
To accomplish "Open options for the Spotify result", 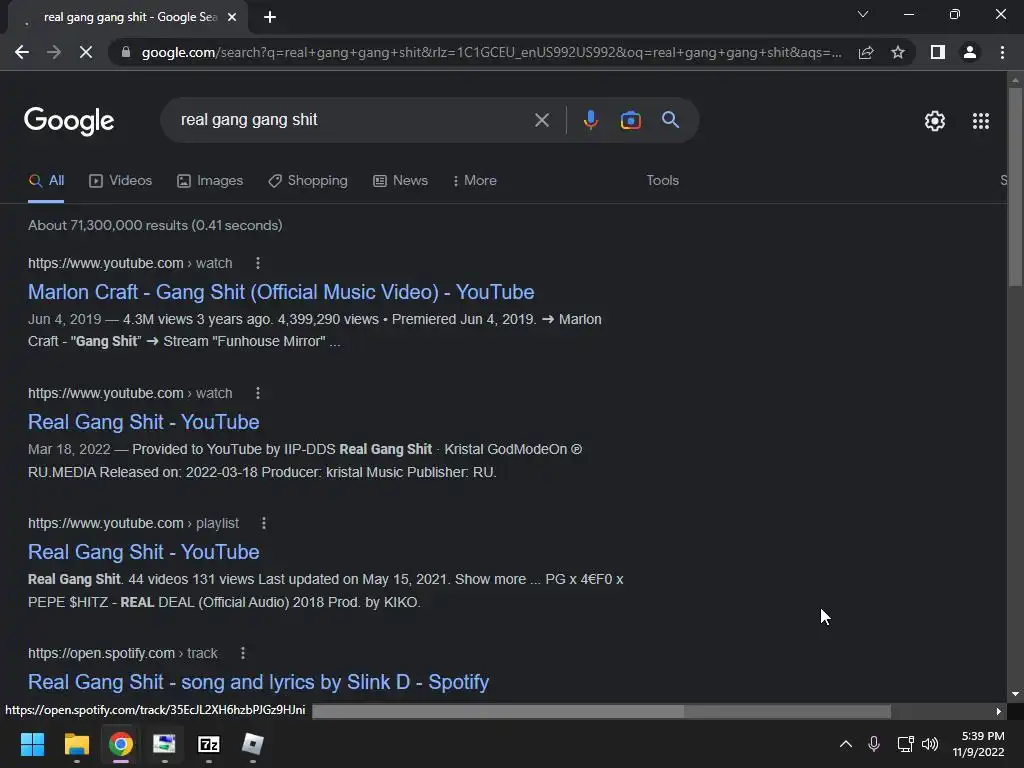I will coord(243,653).
